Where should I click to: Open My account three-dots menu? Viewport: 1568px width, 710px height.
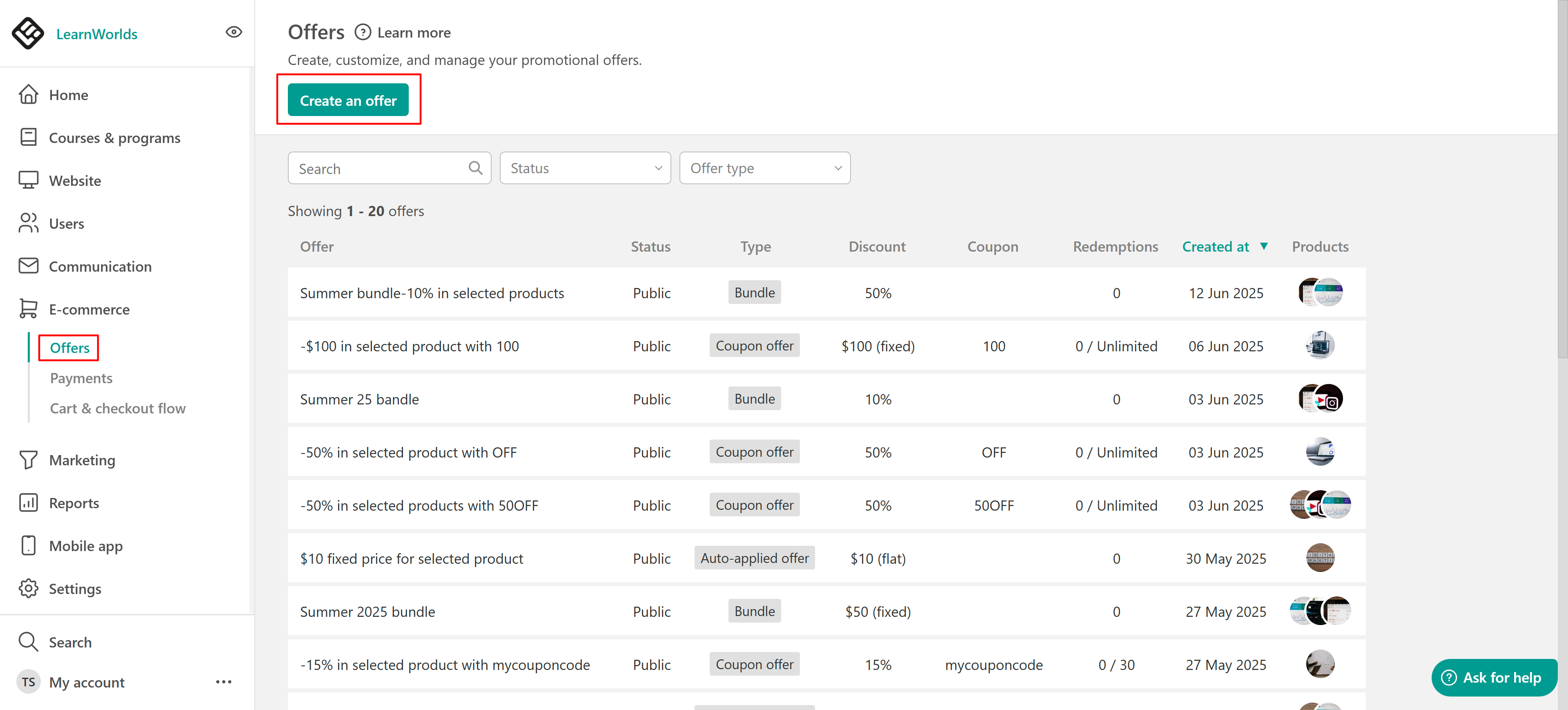(x=223, y=682)
